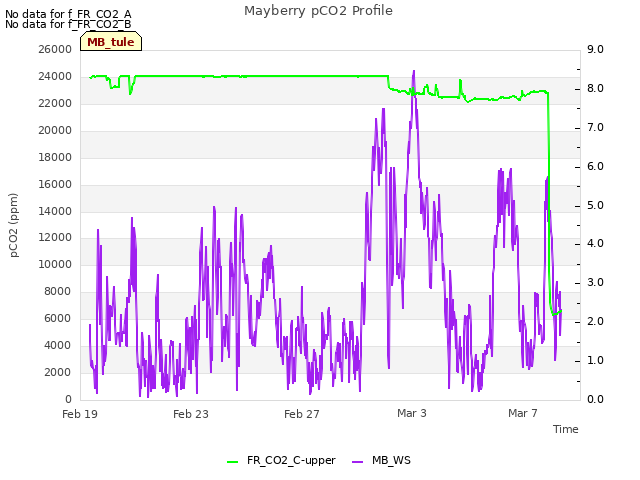Image resolution: width=640 pixels, height=480 pixels.
Task: Select the FR_CO2_C-upper legend label
Action: [x=291, y=460]
